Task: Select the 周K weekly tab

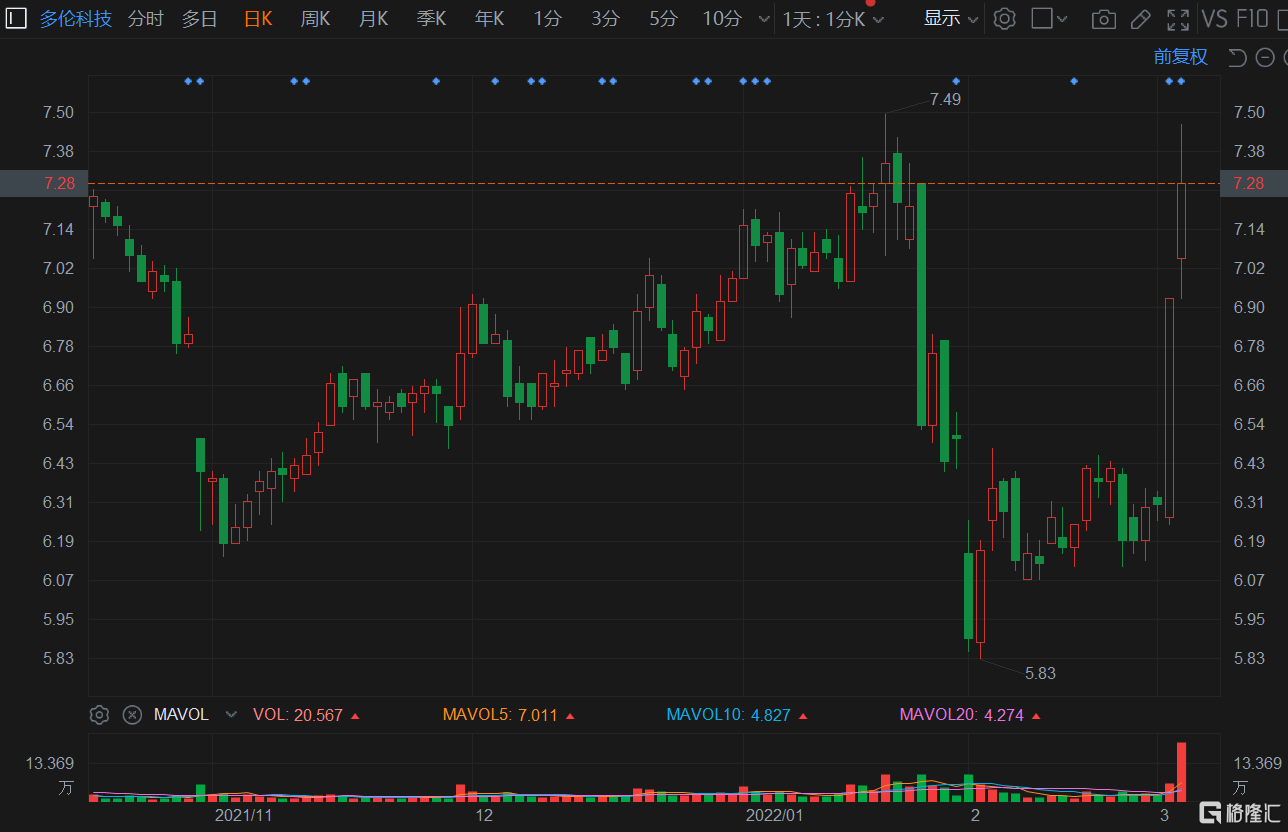Action: pyautogui.click(x=316, y=18)
